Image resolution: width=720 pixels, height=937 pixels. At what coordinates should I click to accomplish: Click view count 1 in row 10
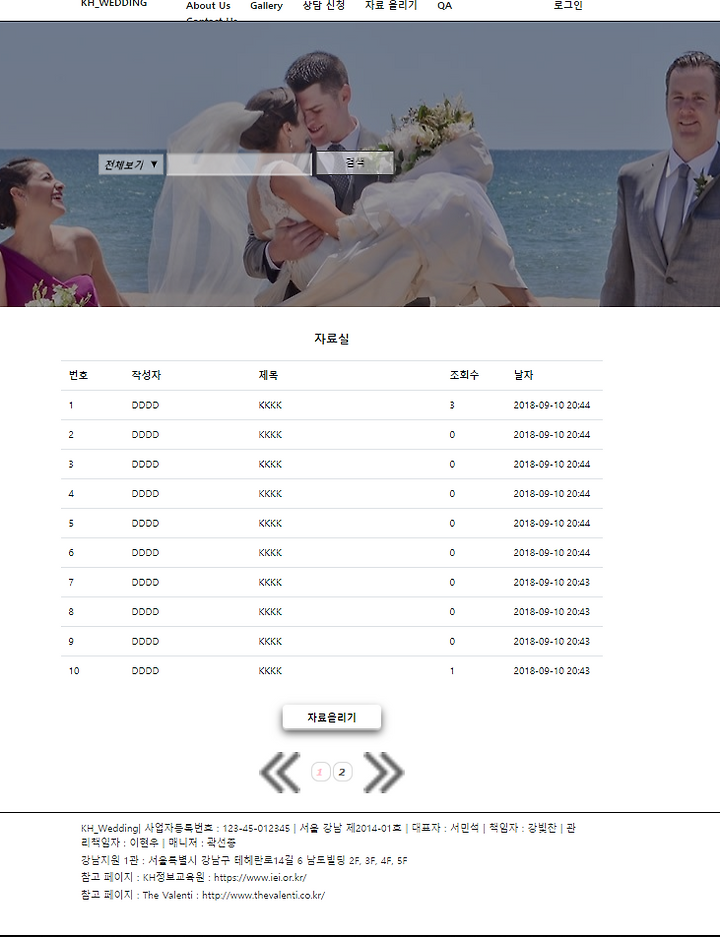[452, 671]
